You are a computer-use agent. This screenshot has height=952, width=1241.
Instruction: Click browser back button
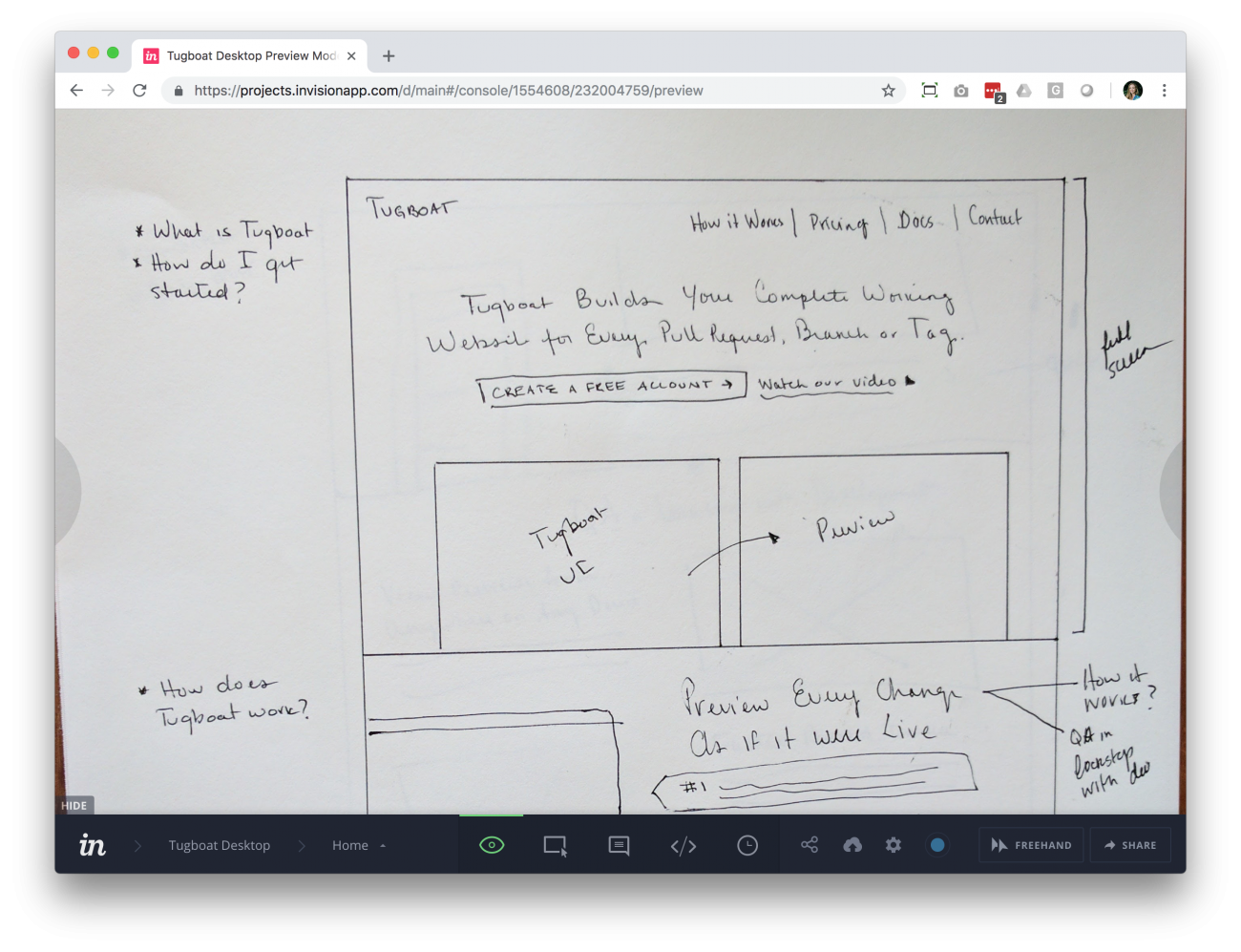coord(76,91)
